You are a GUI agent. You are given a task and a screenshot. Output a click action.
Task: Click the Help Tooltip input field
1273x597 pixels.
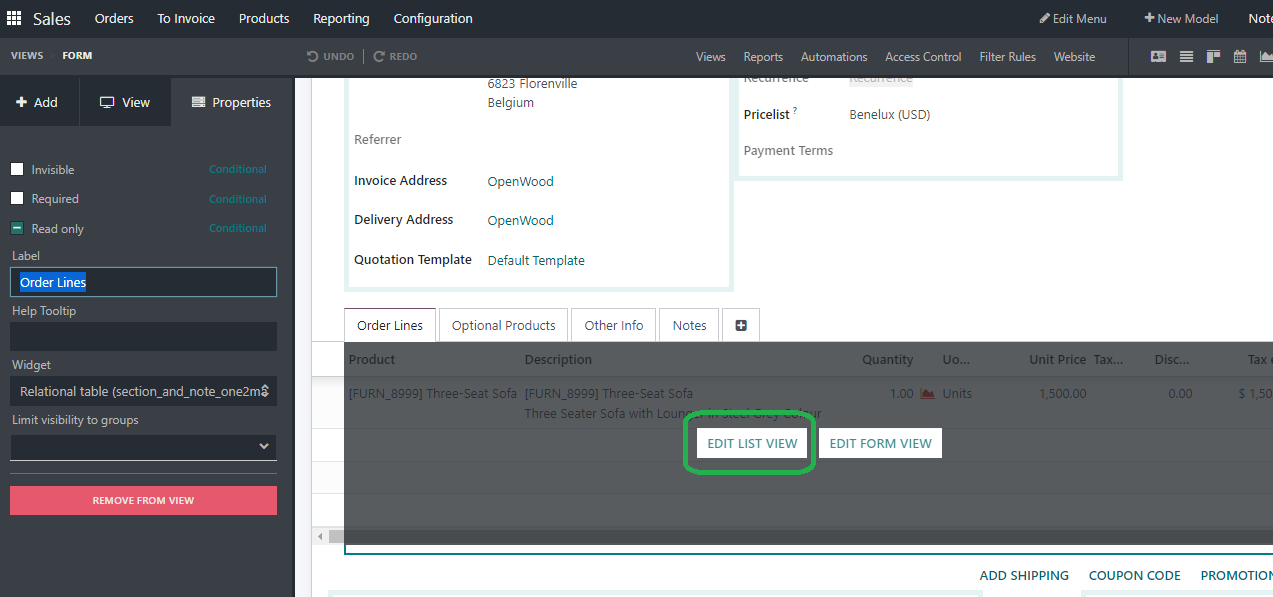point(143,336)
